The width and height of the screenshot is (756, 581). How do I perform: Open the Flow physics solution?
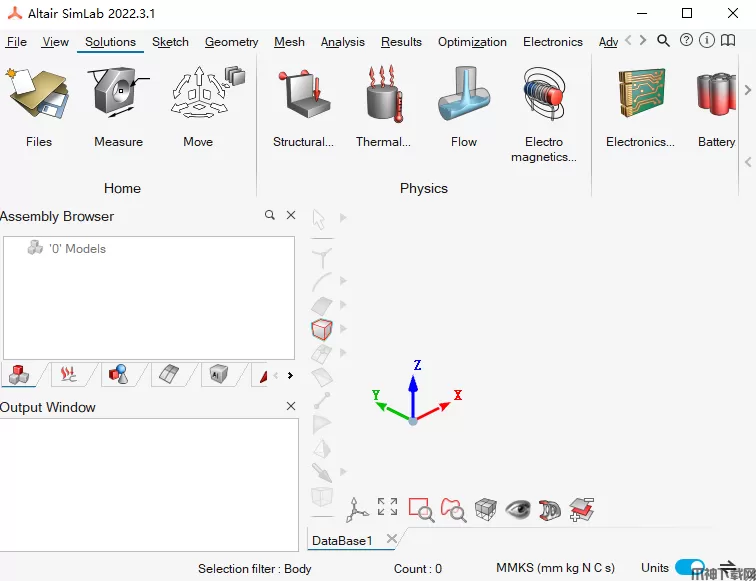[464, 107]
